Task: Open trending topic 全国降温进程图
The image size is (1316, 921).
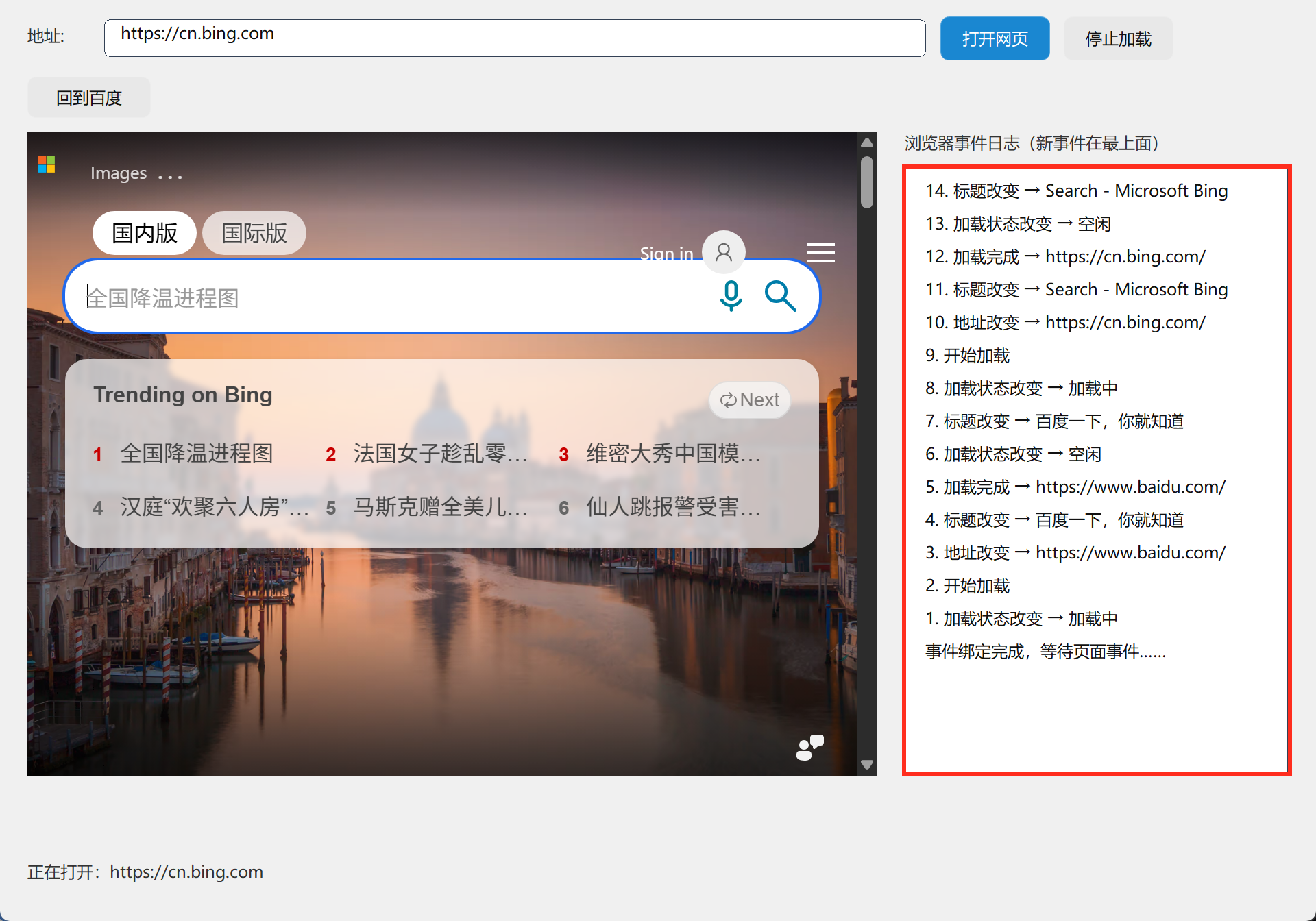Action: click(x=197, y=454)
